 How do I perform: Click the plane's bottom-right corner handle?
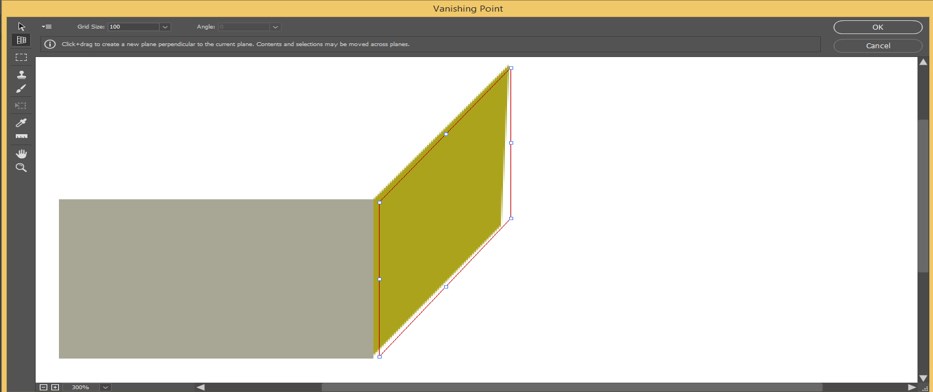[x=511, y=218]
